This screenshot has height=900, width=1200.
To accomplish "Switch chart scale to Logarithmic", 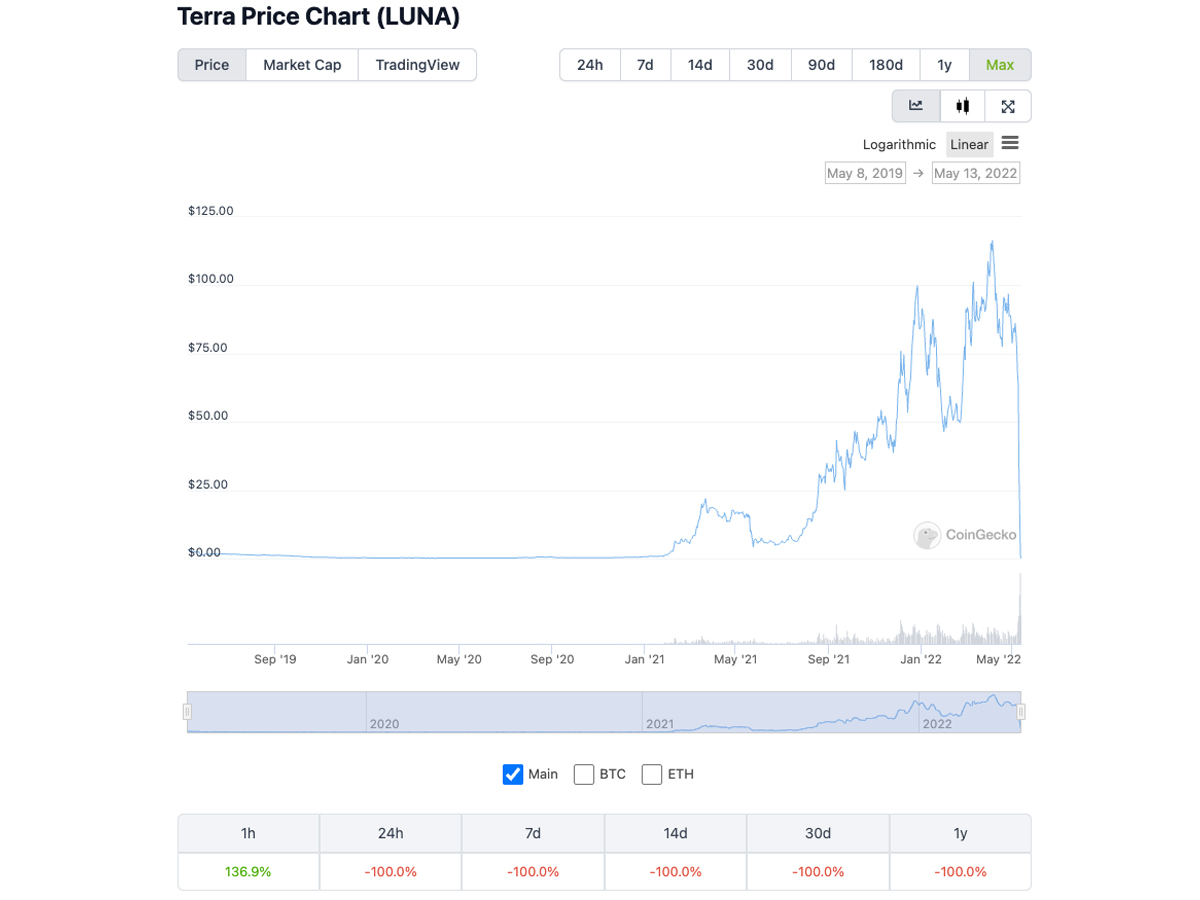I will [899, 145].
